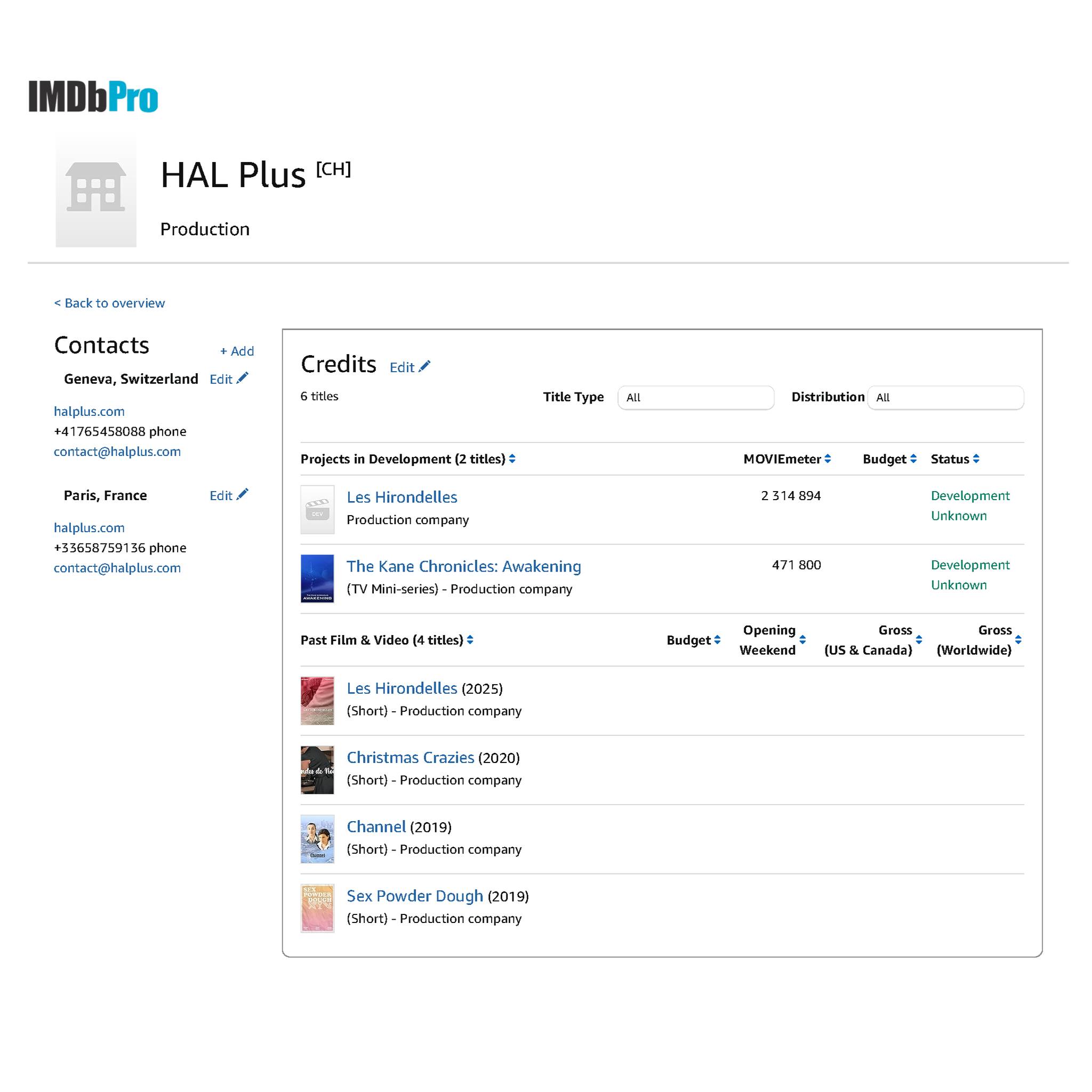Open The Kane Chronicles: Awakening title
1092x1092 pixels.
coord(463,566)
